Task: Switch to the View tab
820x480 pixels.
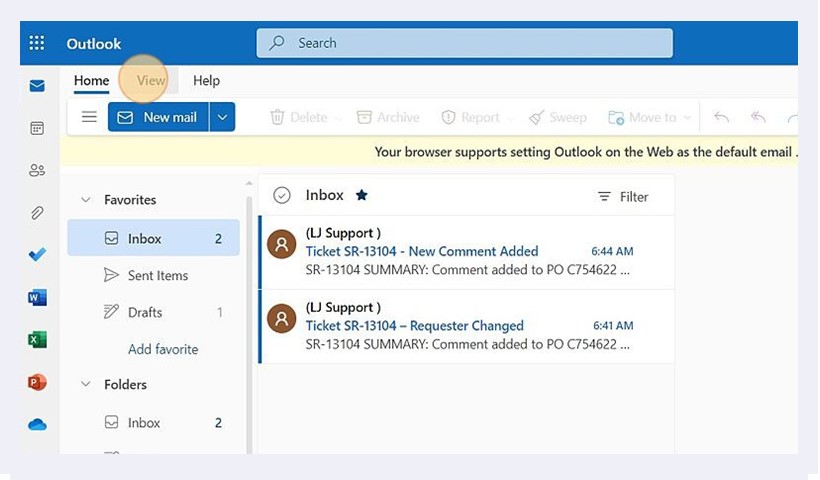Action: [151, 81]
